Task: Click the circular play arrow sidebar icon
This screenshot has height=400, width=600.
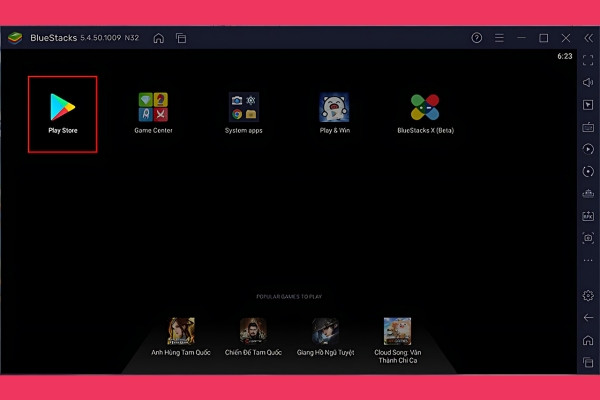Action: tap(588, 149)
